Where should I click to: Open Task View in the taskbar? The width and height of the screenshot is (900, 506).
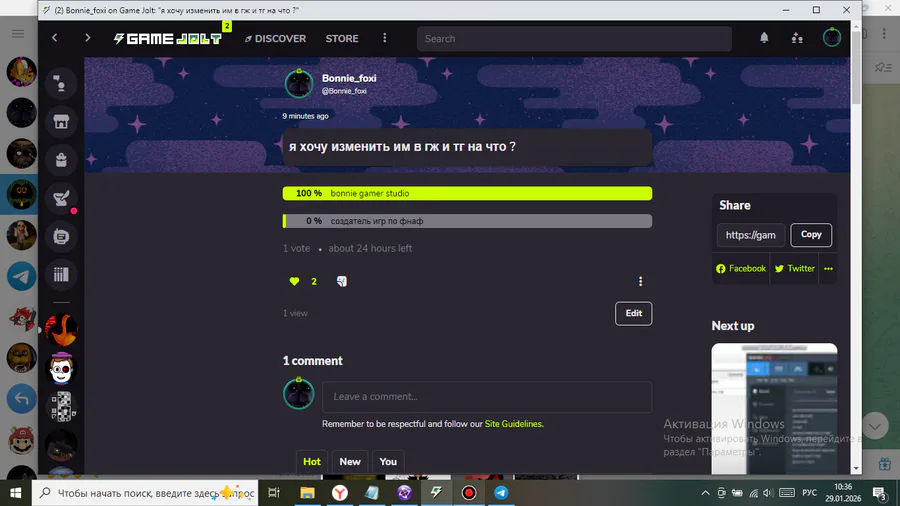(x=274, y=493)
